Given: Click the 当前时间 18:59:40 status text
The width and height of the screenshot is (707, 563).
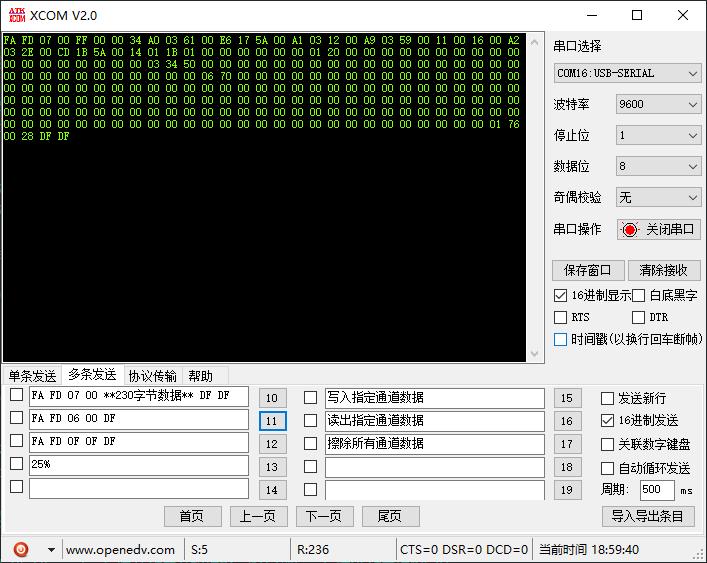Looking at the screenshot, I should tap(589, 550).
